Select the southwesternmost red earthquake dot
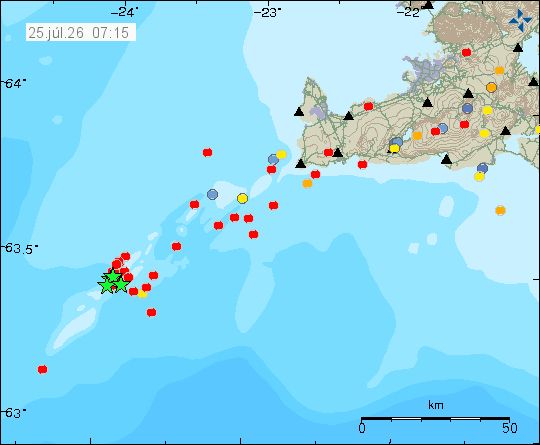Image resolution: width=540 pixels, height=445 pixels. click(42, 370)
